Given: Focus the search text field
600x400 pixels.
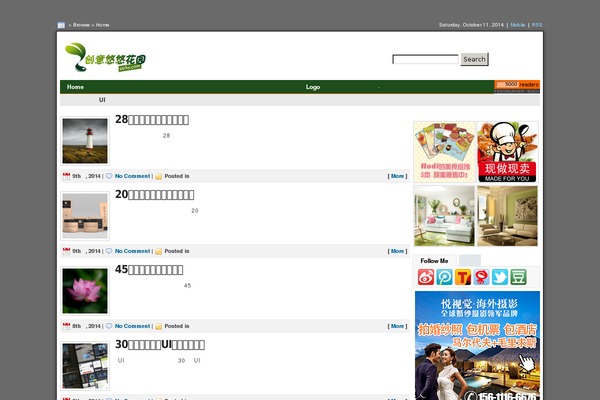Looking at the screenshot, I should (425, 59).
